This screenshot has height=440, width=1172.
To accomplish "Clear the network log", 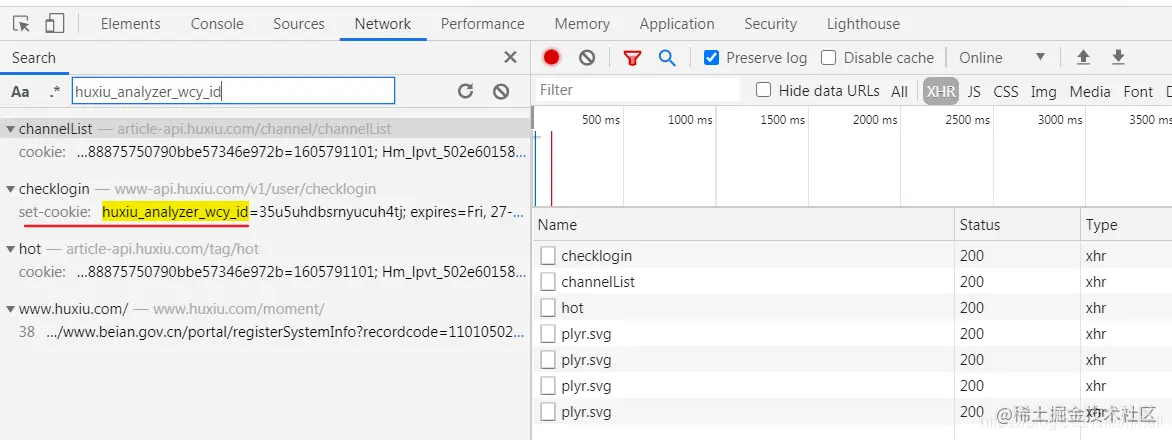I will pos(587,57).
